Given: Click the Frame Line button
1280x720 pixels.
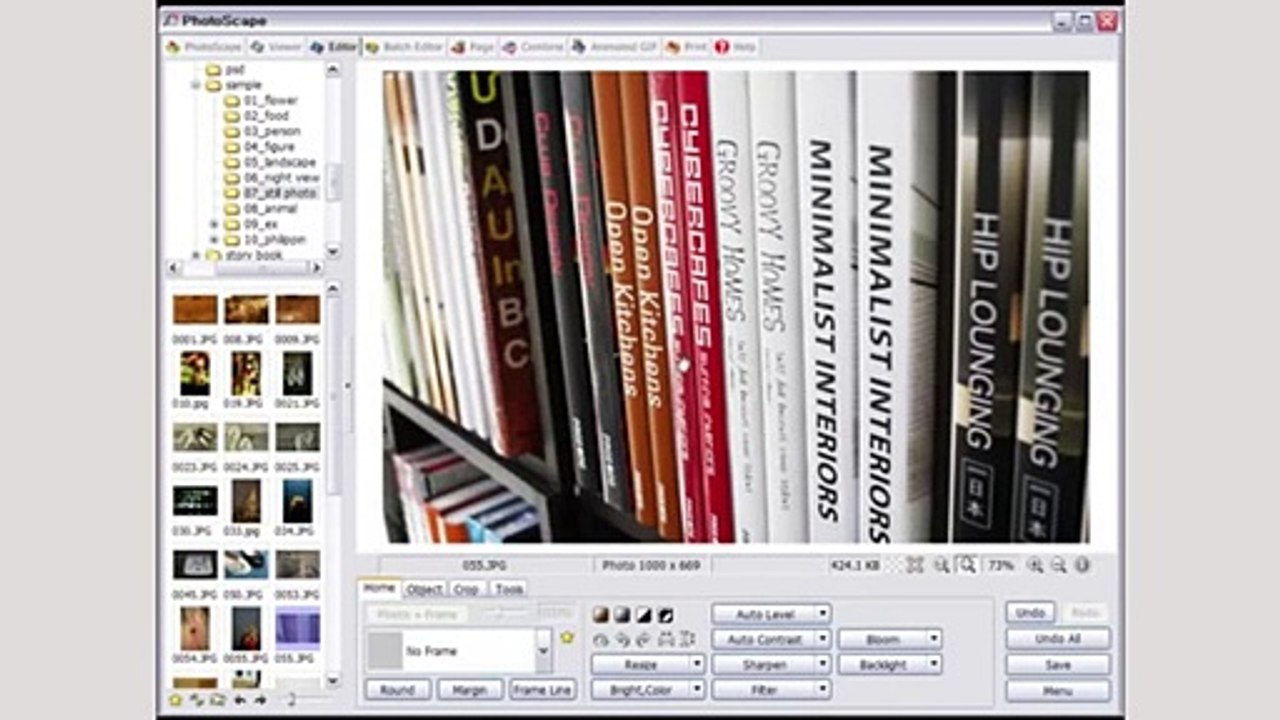Looking at the screenshot, I should coord(542,690).
